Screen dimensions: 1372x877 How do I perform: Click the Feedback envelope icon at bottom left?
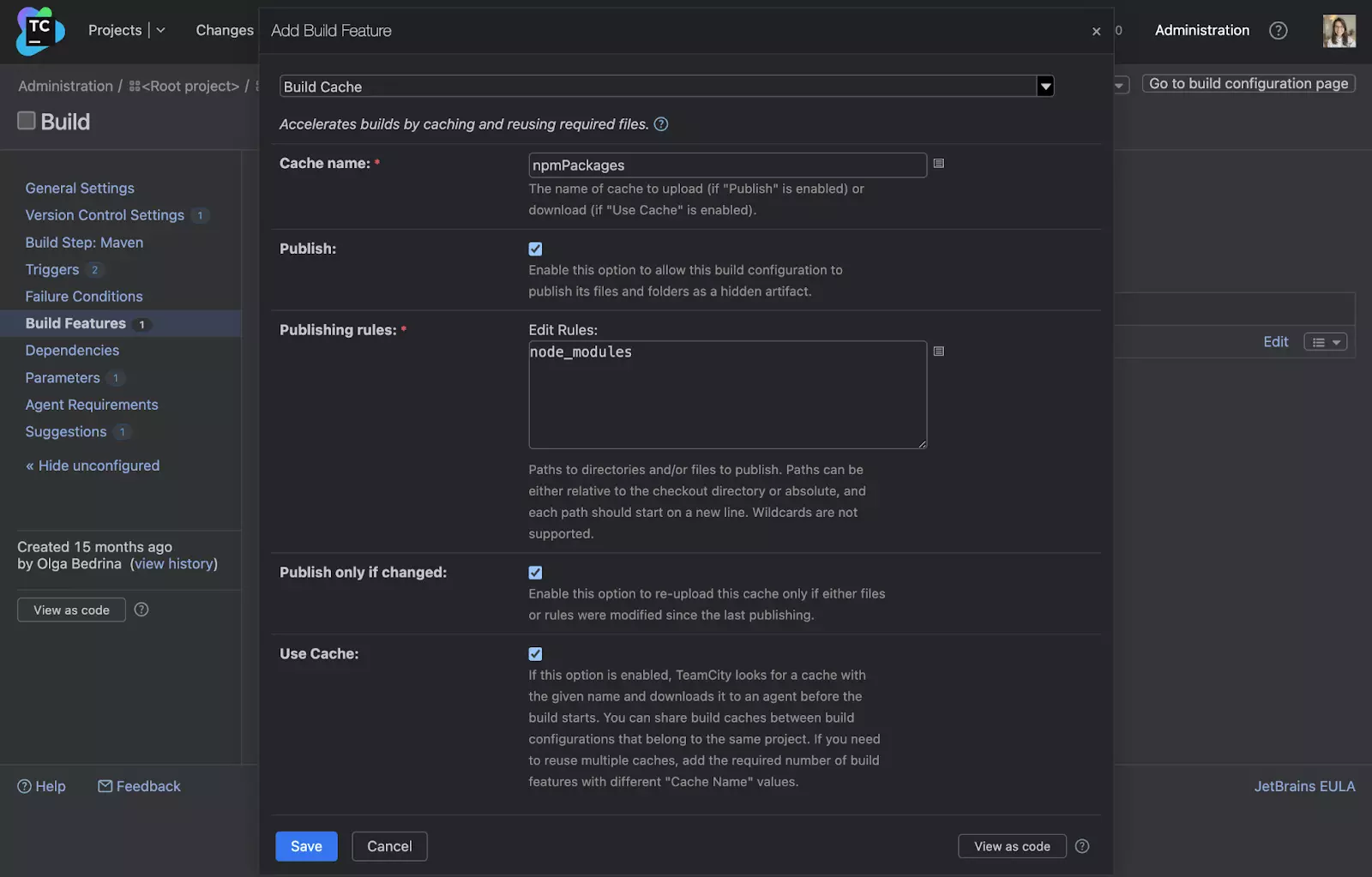tap(104, 785)
